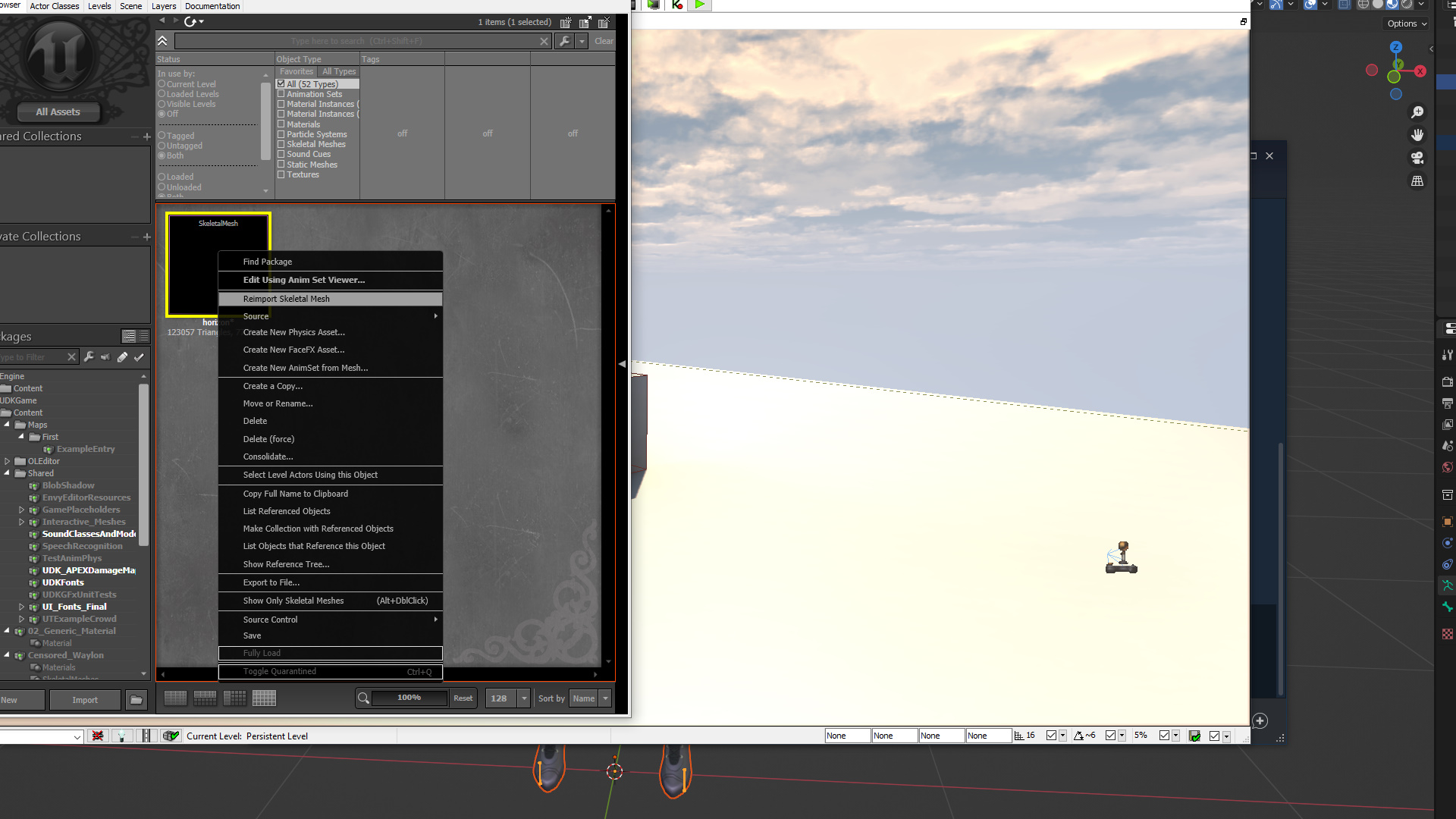The height and width of the screenshot is (819, 1456).
Task: Select the Current Level radio button
Action: [162, 84]
